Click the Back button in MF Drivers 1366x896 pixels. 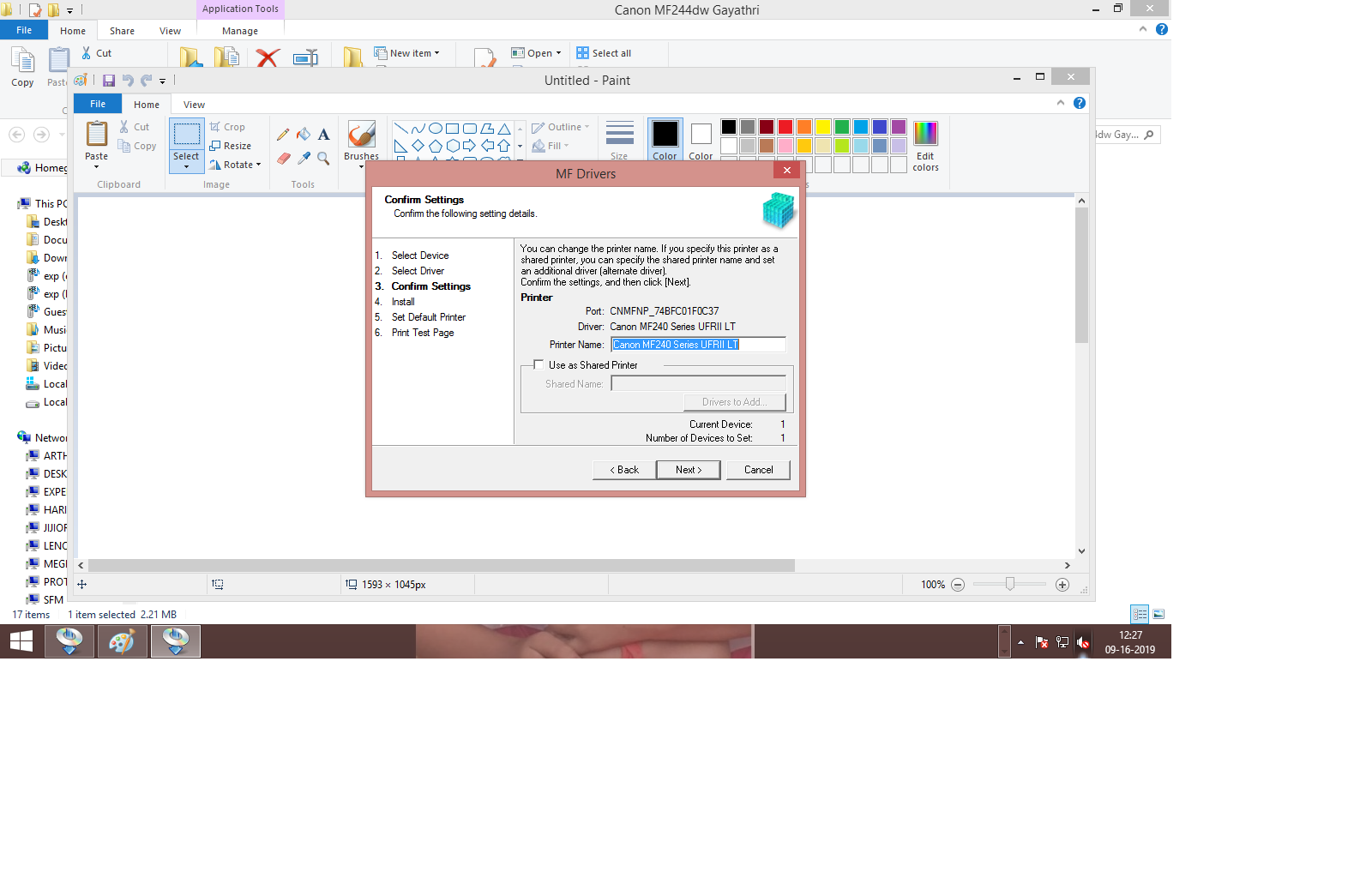[x=624, y=470]
